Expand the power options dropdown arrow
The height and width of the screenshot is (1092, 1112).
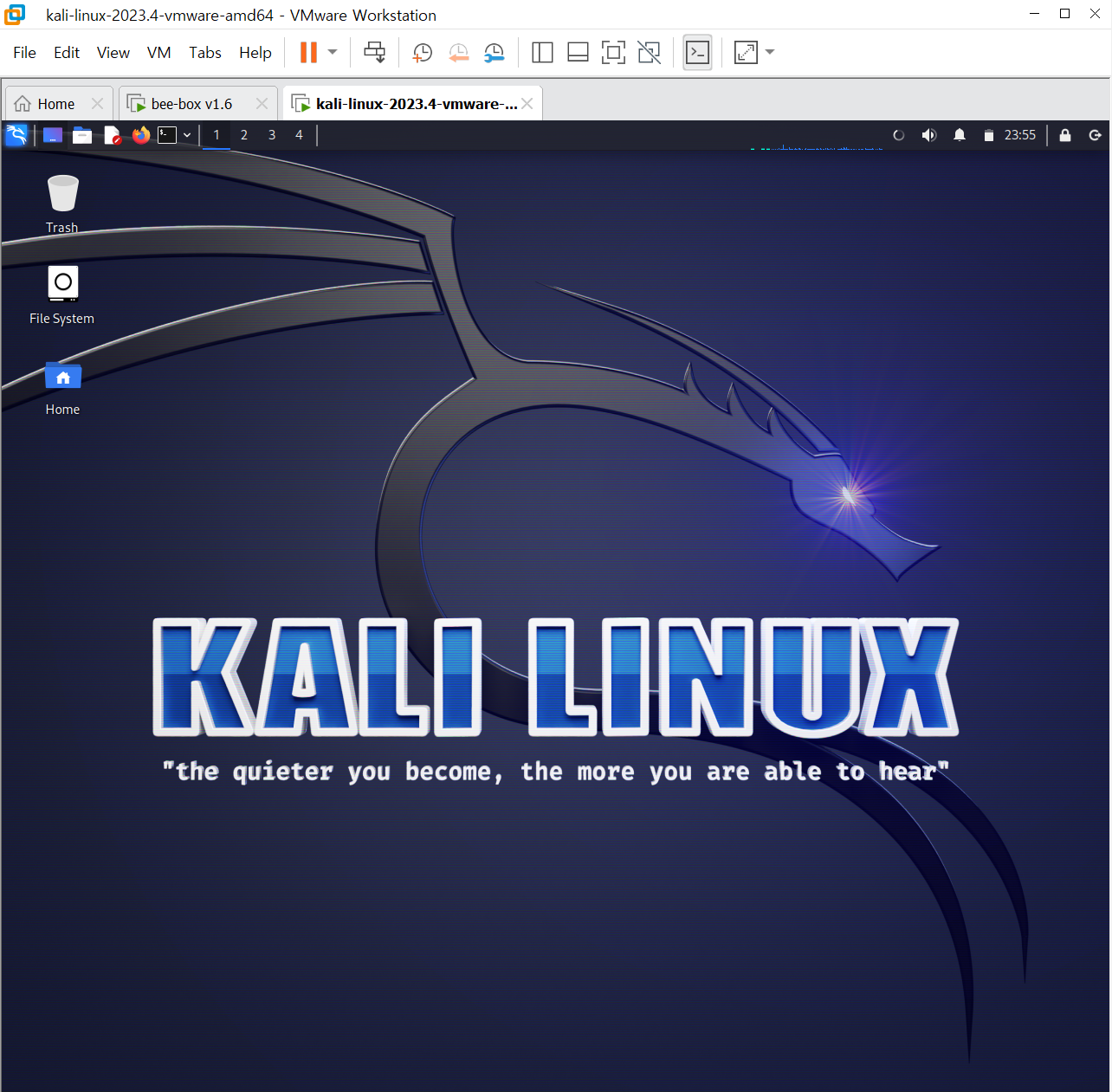(333, 53)
